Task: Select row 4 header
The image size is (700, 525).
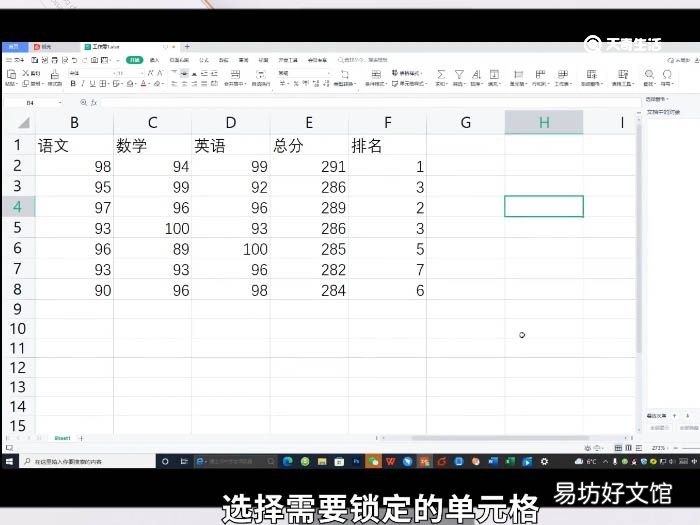Action: pos(18,207)
